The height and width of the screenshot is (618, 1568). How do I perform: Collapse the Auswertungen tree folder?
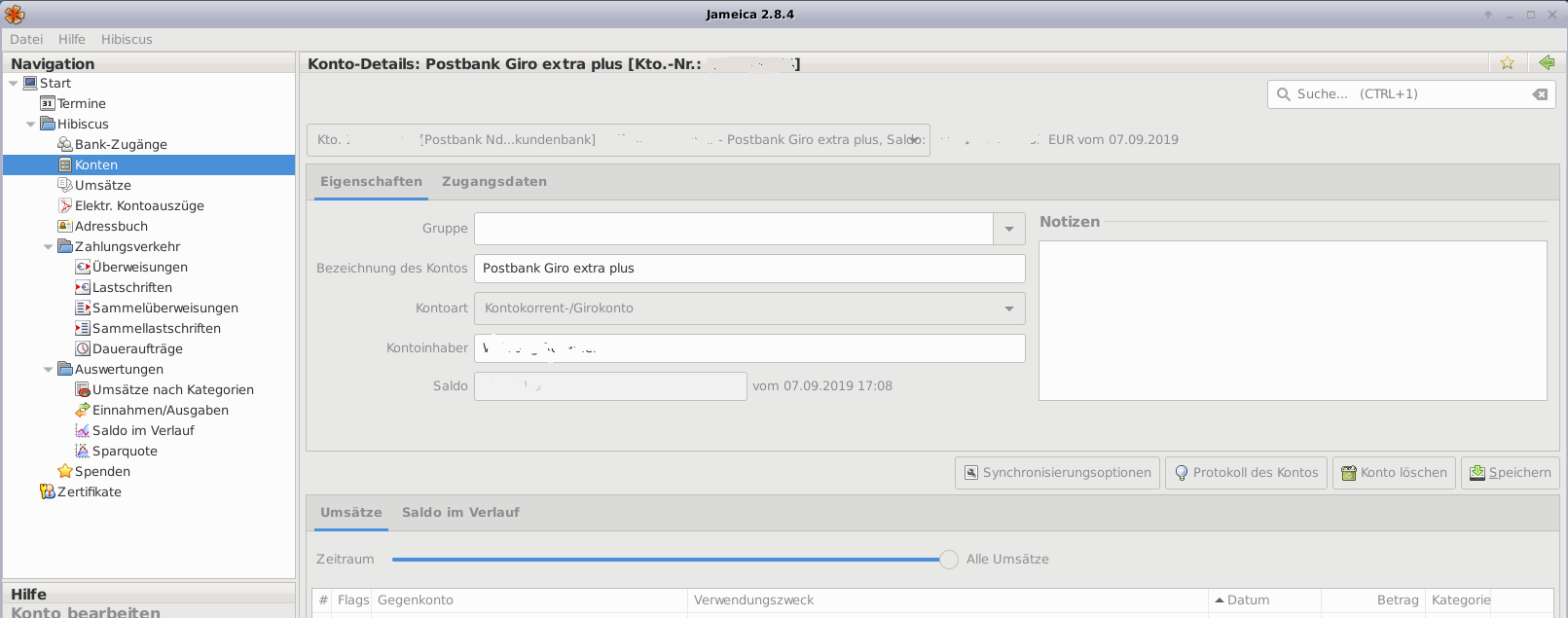click(49, 370)
